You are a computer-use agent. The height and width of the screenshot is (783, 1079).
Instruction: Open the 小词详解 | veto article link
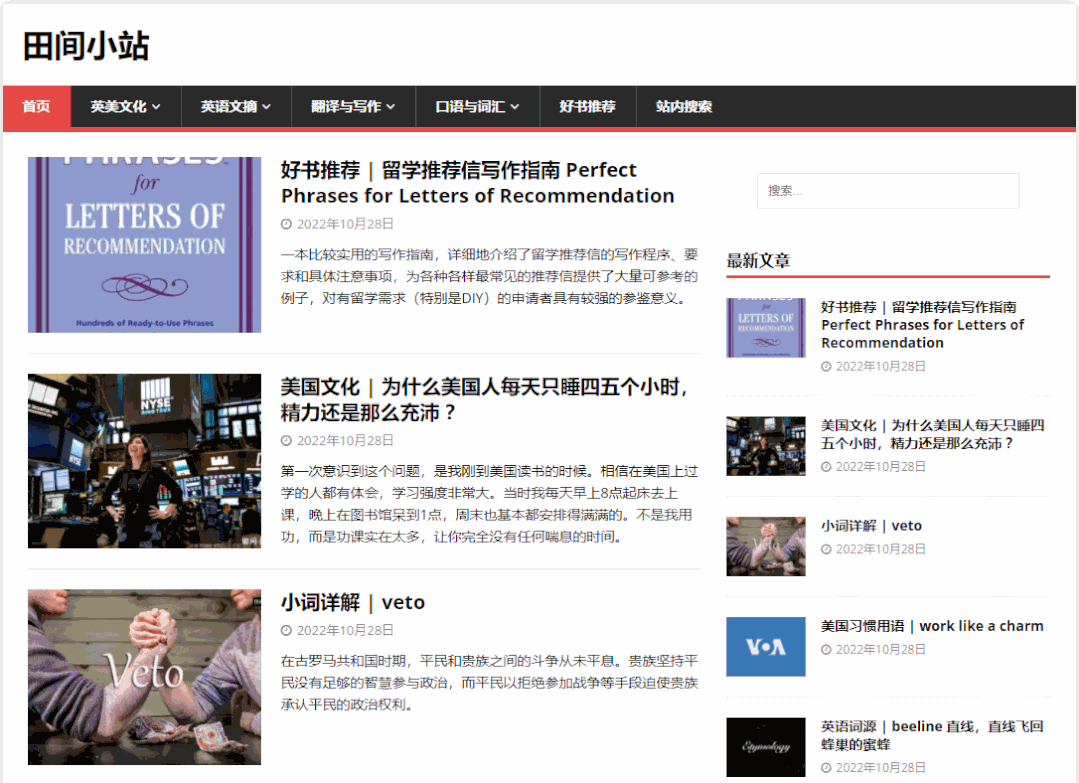pos(352,602)
